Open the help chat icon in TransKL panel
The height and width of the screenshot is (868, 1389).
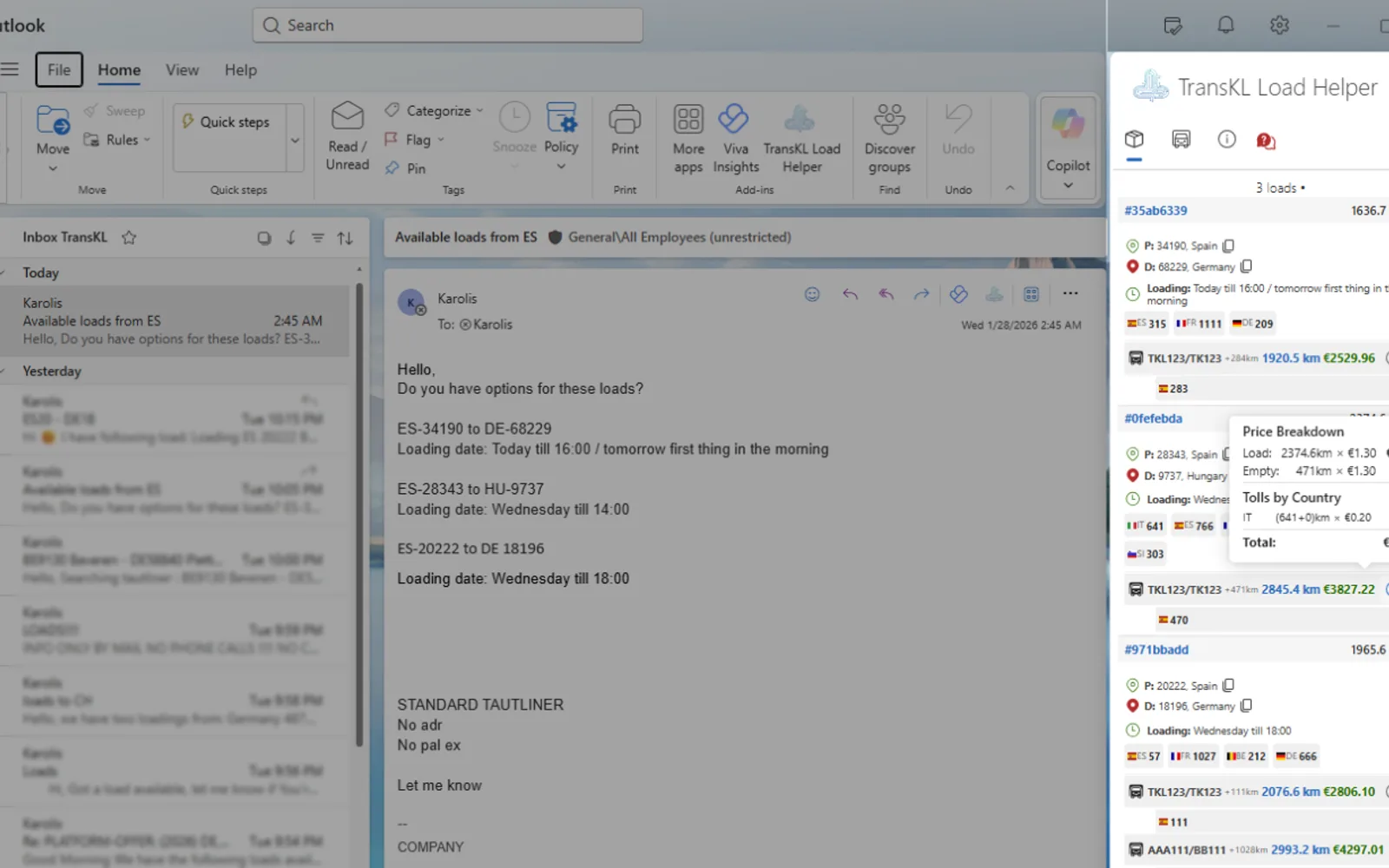point(1266,141)
